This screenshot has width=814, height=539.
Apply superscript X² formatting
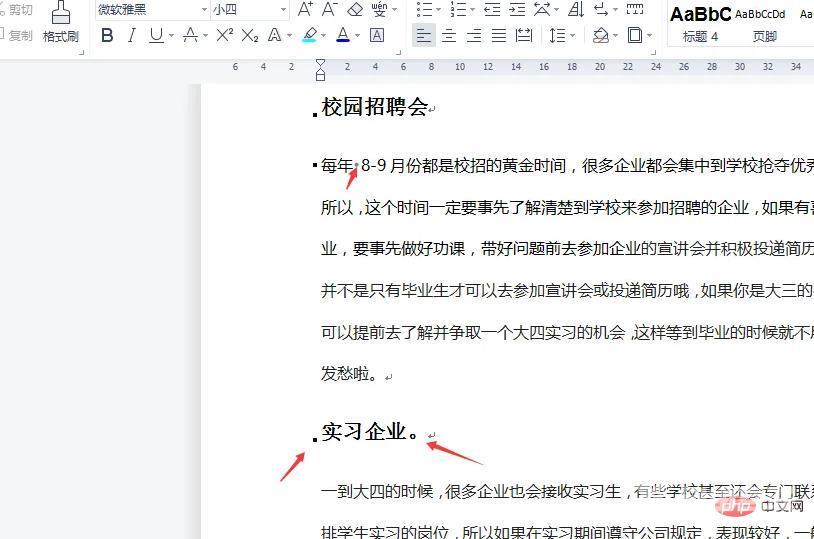pos(225,35)
